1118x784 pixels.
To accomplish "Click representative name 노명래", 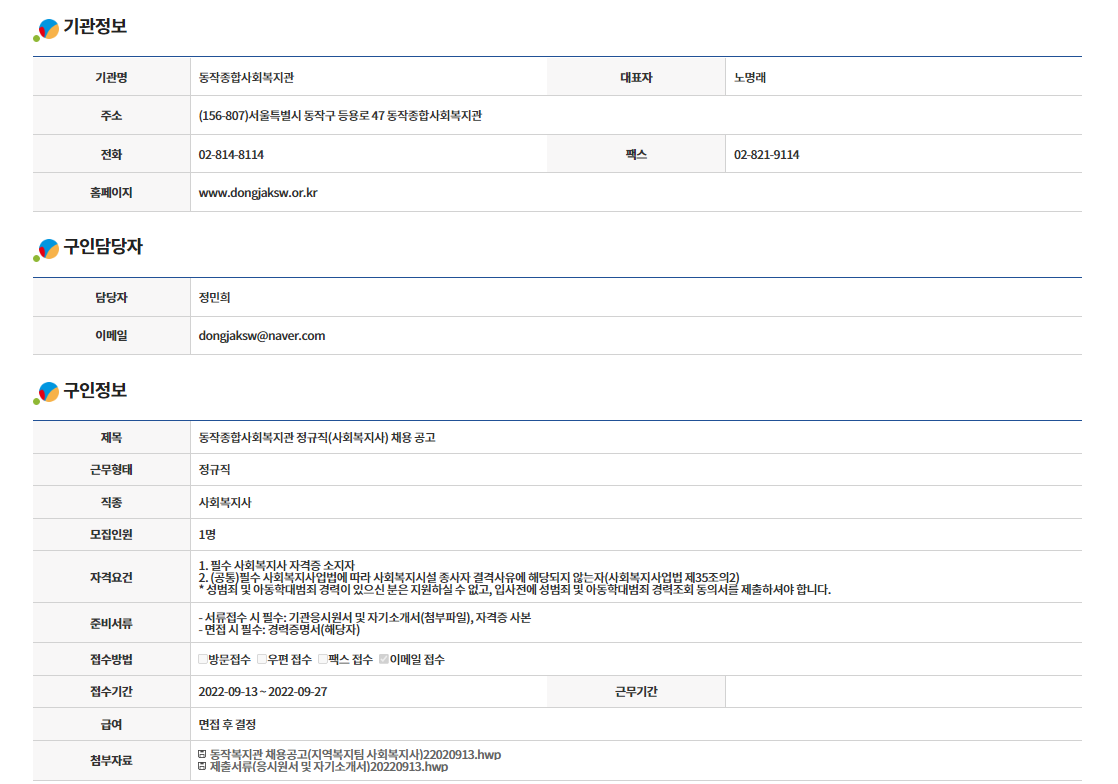I will coord(750,77).
